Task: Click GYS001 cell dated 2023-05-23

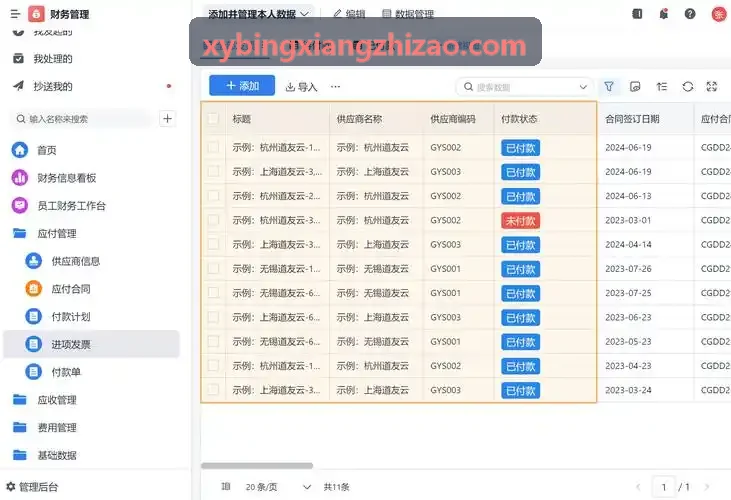Action: click(445, 342)
